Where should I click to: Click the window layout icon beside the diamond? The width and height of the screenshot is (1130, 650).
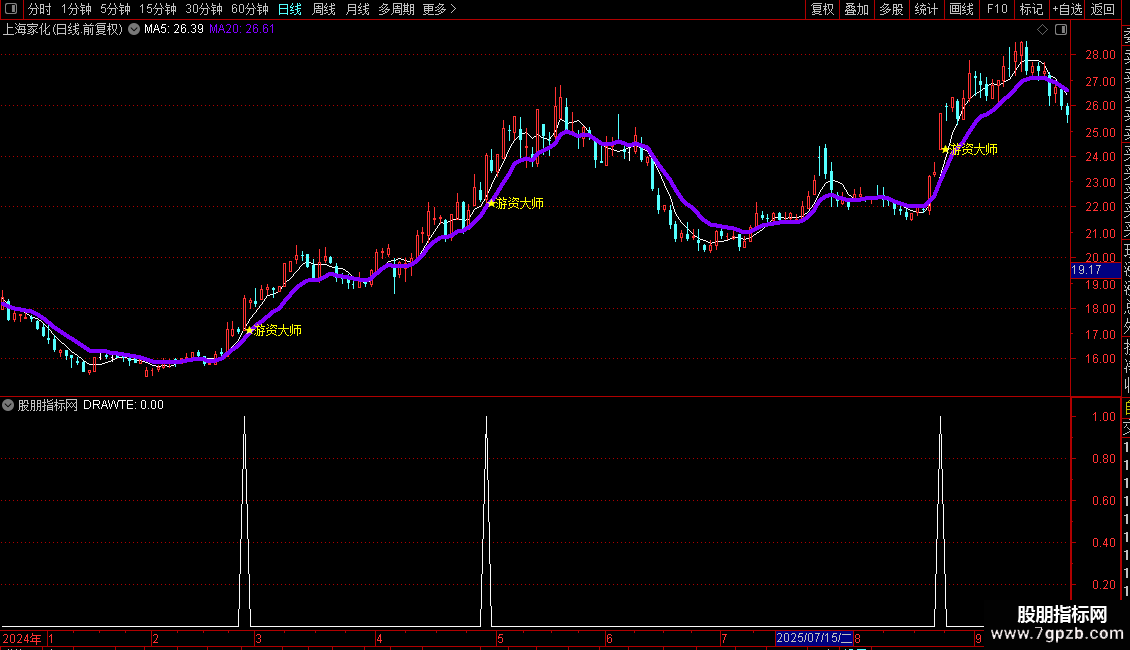1061,30
